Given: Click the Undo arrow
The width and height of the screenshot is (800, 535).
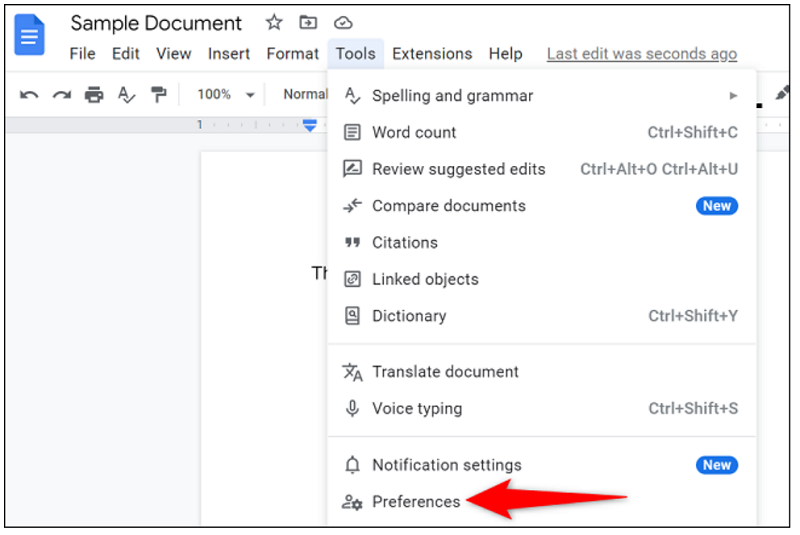Looking at the screenshot, I should [29, 95].
